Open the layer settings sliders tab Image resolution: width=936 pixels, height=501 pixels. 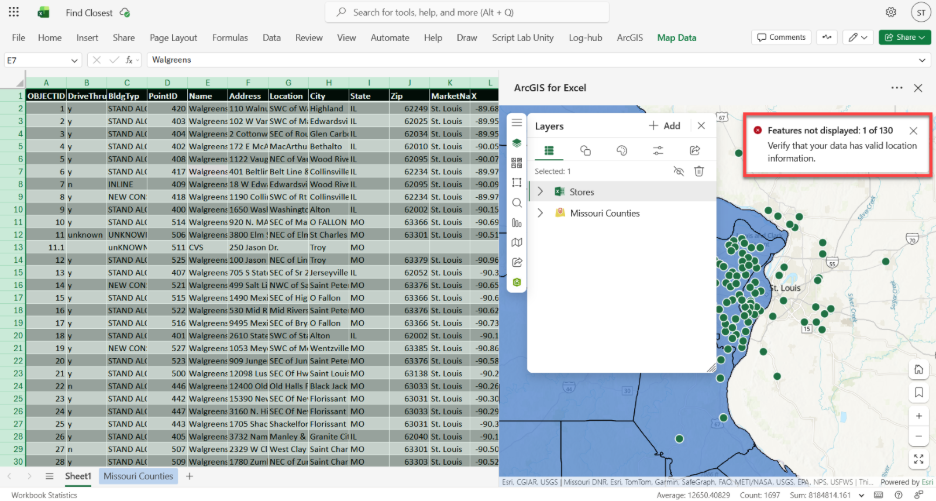658,150
